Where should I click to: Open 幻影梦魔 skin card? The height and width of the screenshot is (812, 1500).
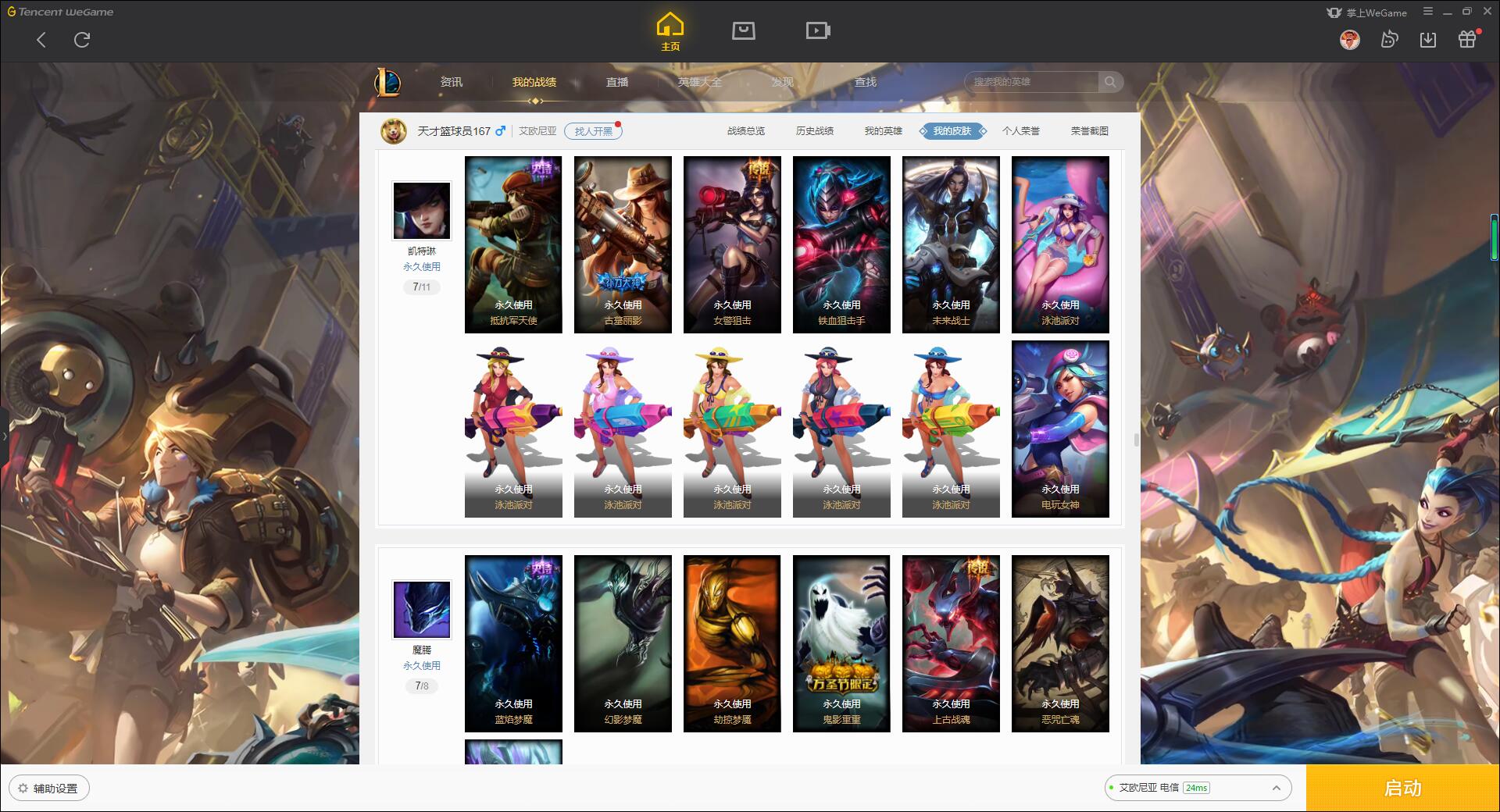point(623,643)
